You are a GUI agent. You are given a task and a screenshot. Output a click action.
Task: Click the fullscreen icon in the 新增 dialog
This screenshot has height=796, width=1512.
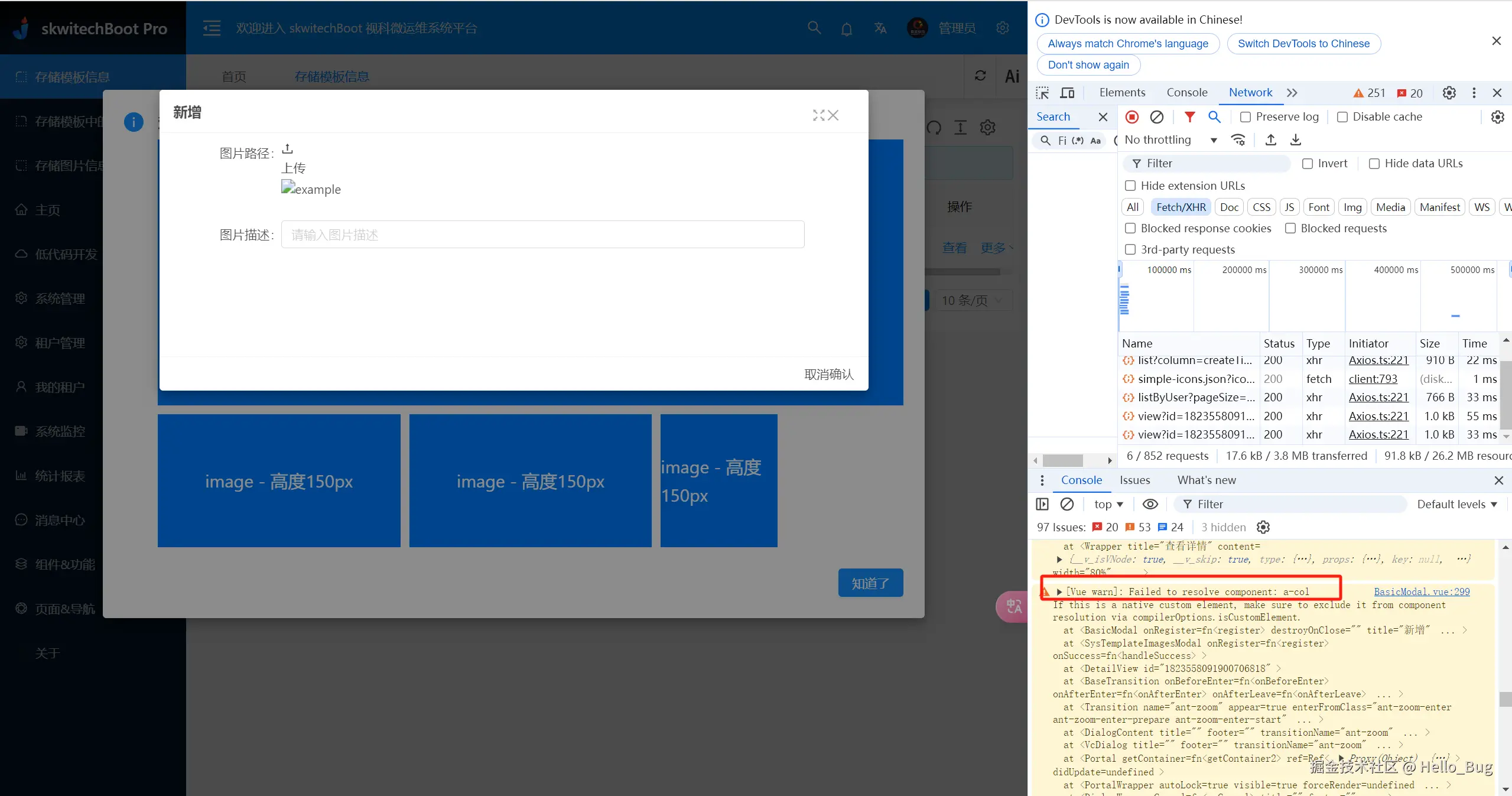coord(818,115)
